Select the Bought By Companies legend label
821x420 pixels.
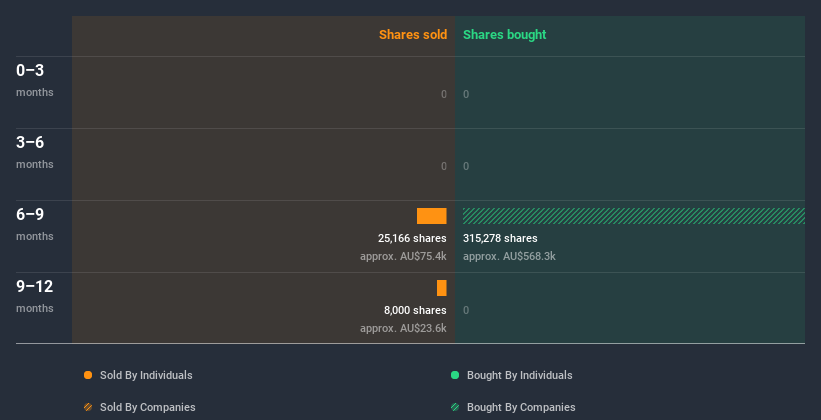(521, 407)
